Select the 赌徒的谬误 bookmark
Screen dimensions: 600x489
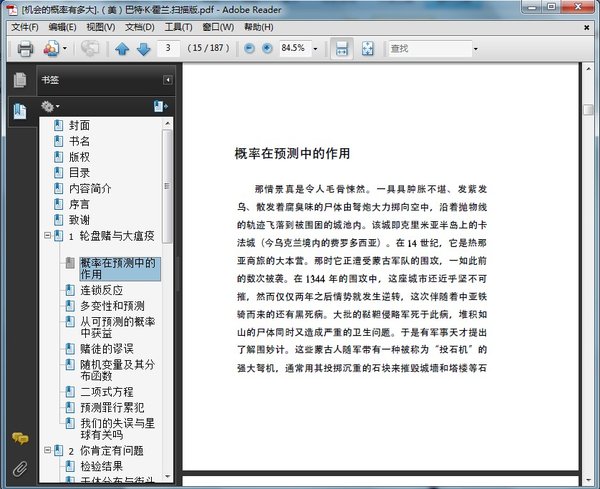click(x=107, y=349)
